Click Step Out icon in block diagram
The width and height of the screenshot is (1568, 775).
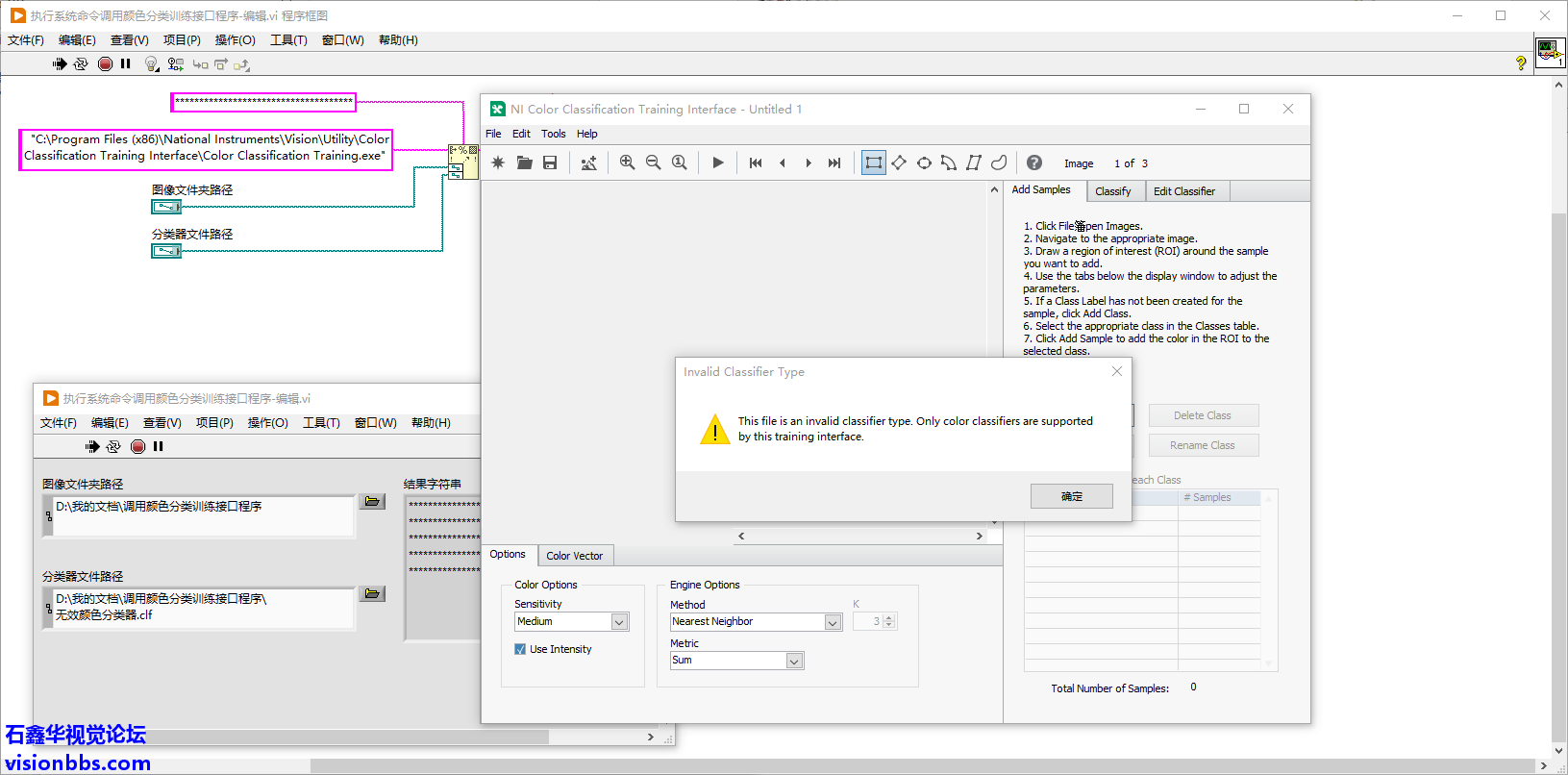242,64
